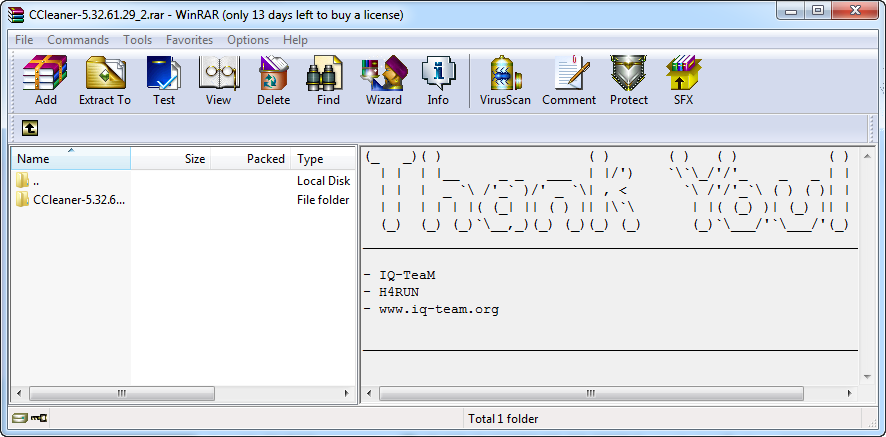Click the drive icon in status bar

(20, 419)
